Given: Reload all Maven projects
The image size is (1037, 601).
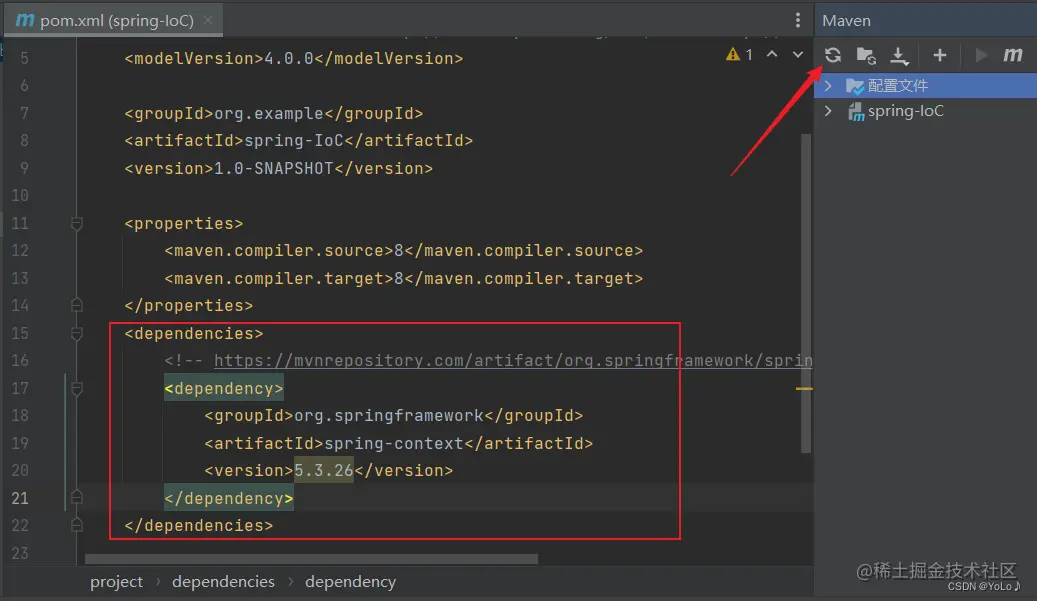Looking at the screenshot, I should [833, 55].
